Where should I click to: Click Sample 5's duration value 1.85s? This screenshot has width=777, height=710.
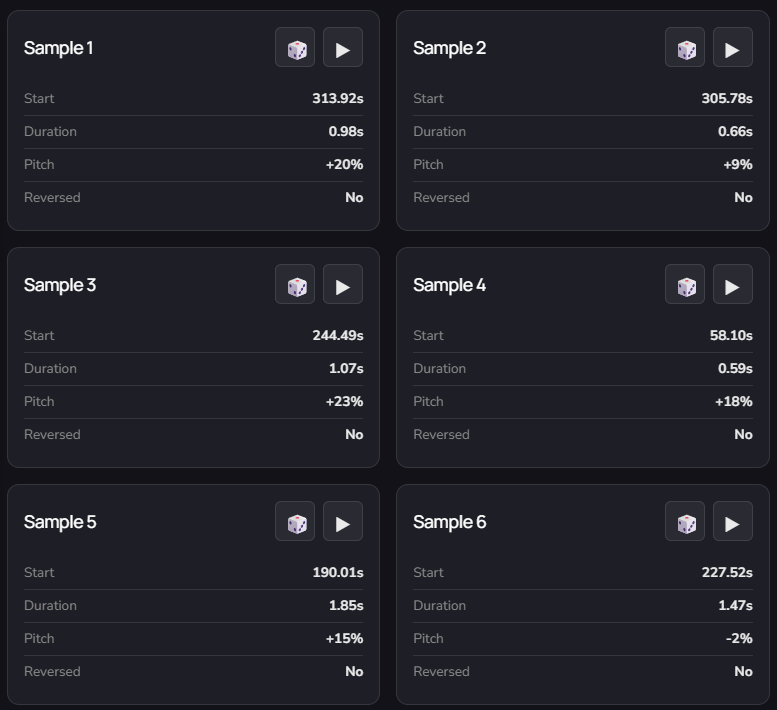(345, 605)
